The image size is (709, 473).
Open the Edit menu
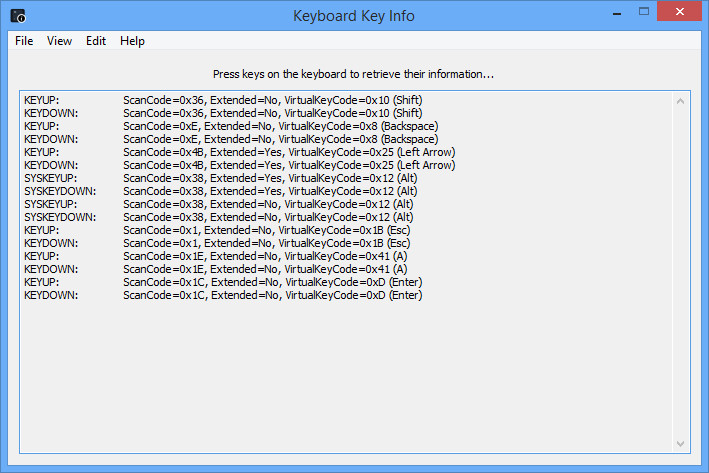96,41
